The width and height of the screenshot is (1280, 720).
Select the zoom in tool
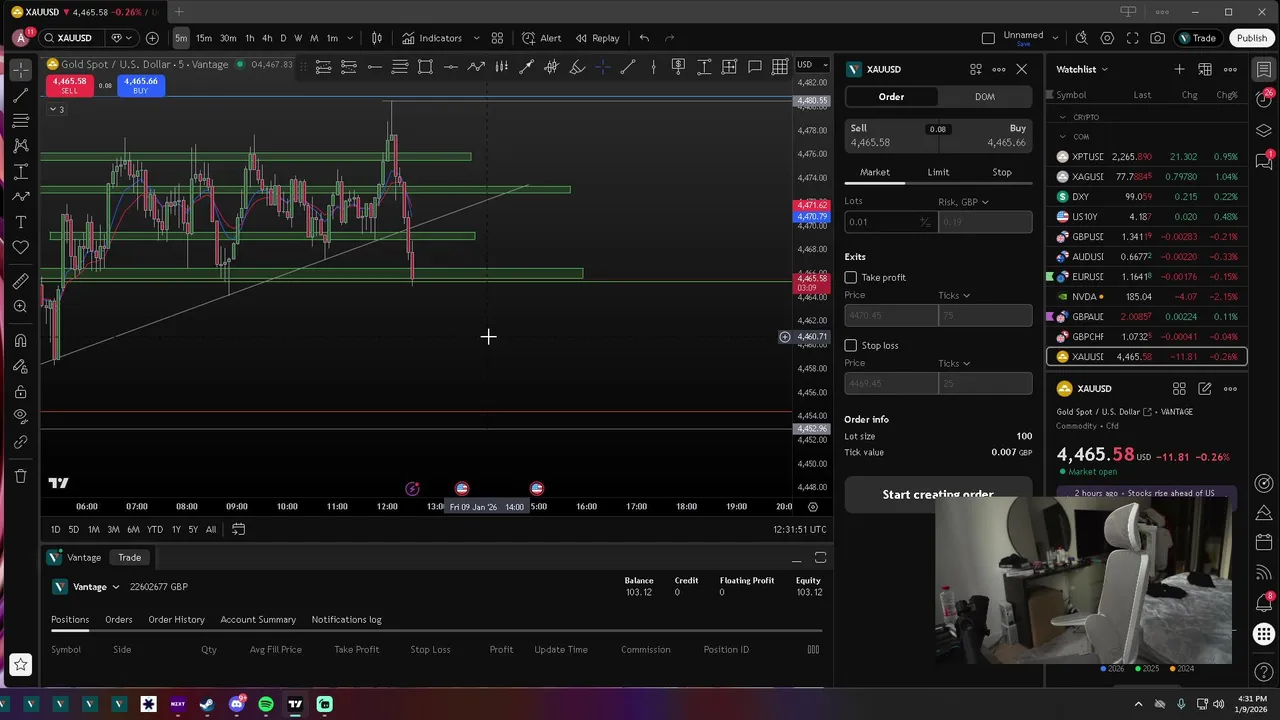pyautogui.click(x=20, y=307)
